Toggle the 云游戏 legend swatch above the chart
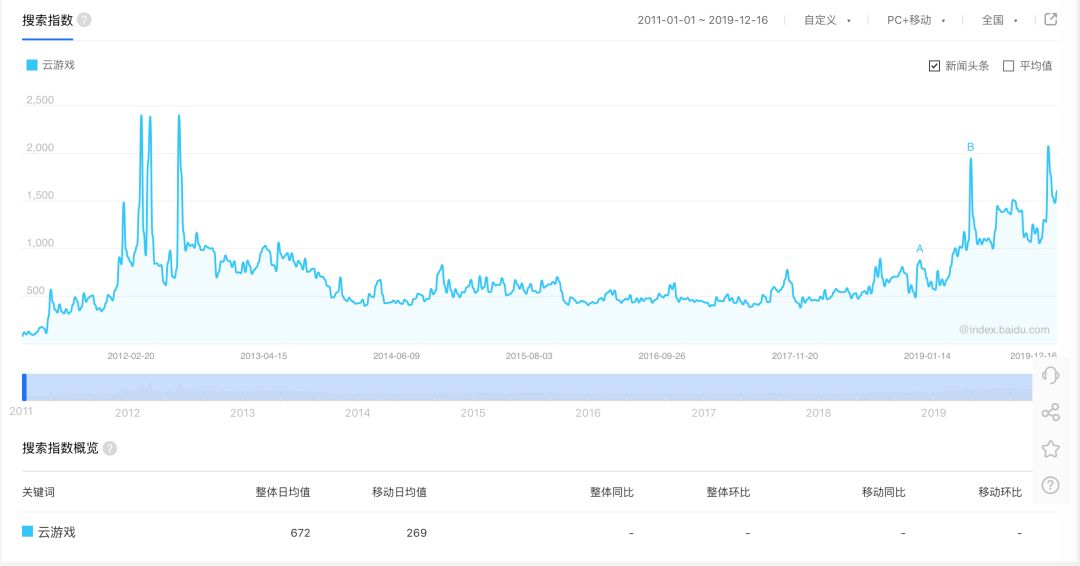Screen dimensions: 1080x566 coord(32,65)
